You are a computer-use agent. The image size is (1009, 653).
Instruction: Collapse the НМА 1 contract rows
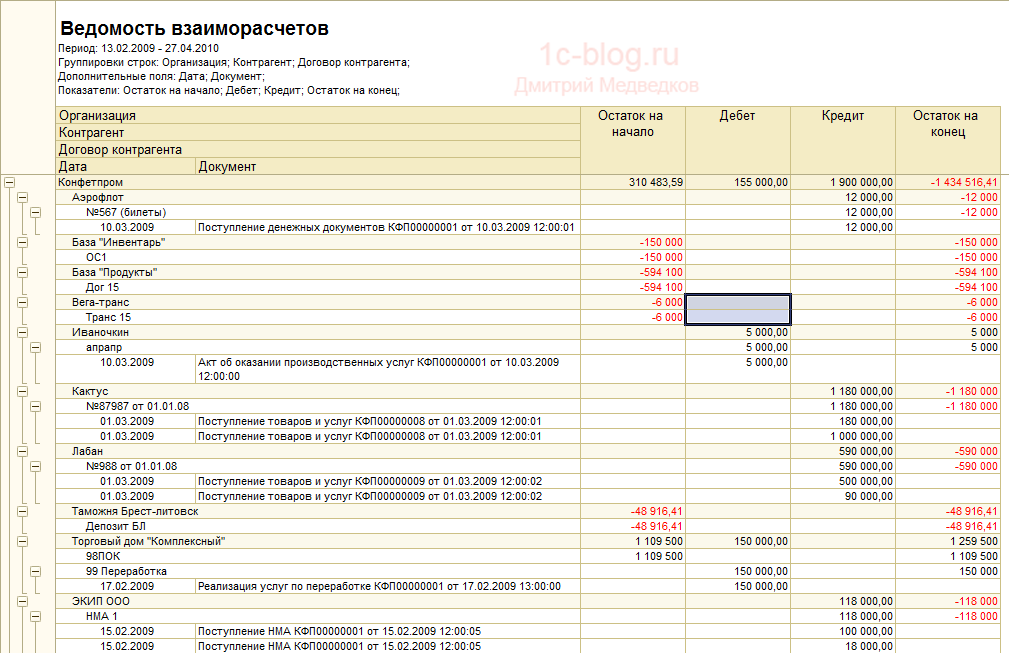[x=36, y=616]
